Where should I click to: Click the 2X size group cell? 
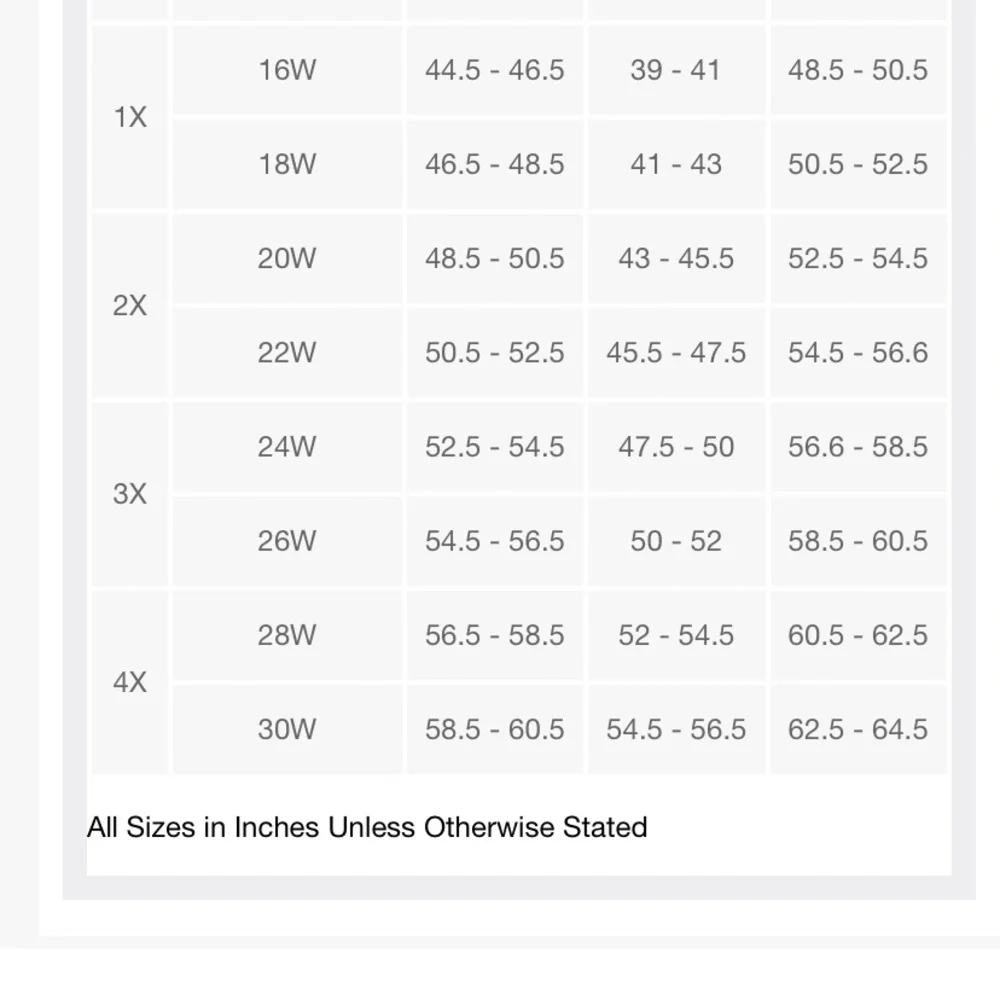pyautogui.click(x=130, y=306)
